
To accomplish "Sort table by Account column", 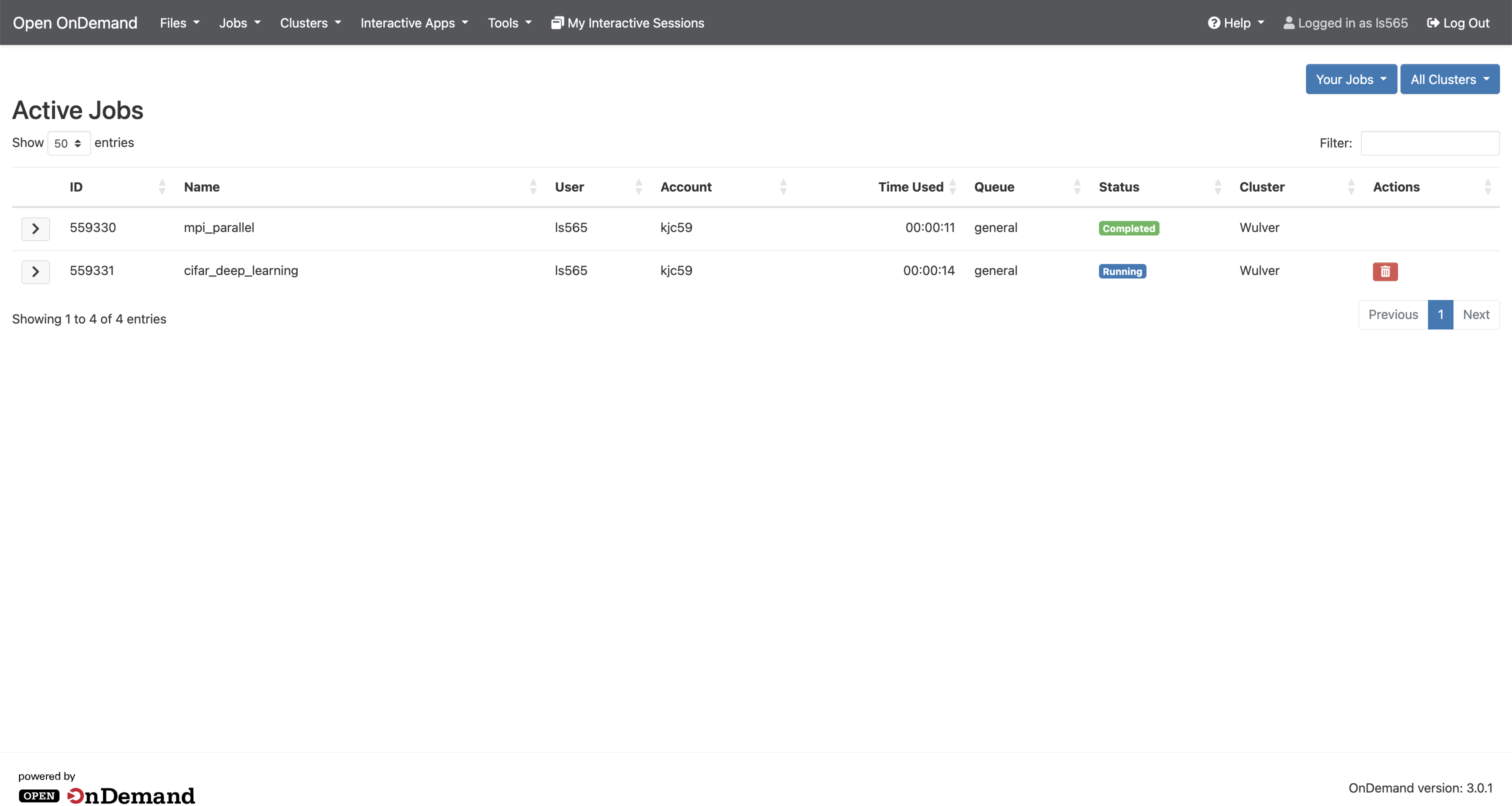I will pyautogui.click(x=723, y=186).
